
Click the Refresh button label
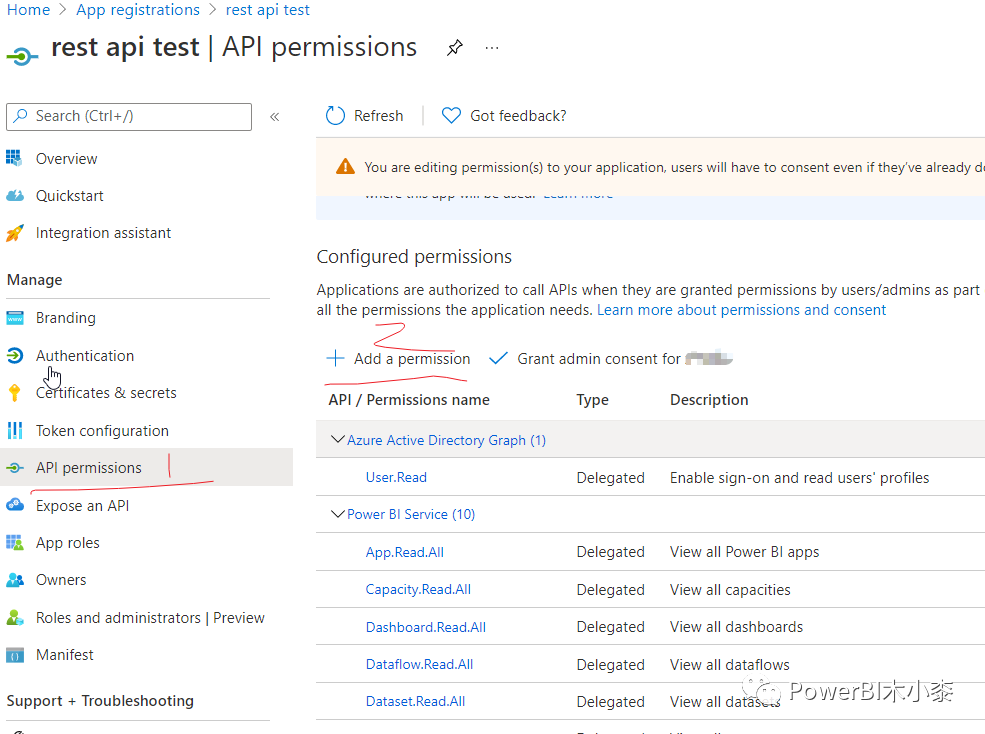click(378, 116)
